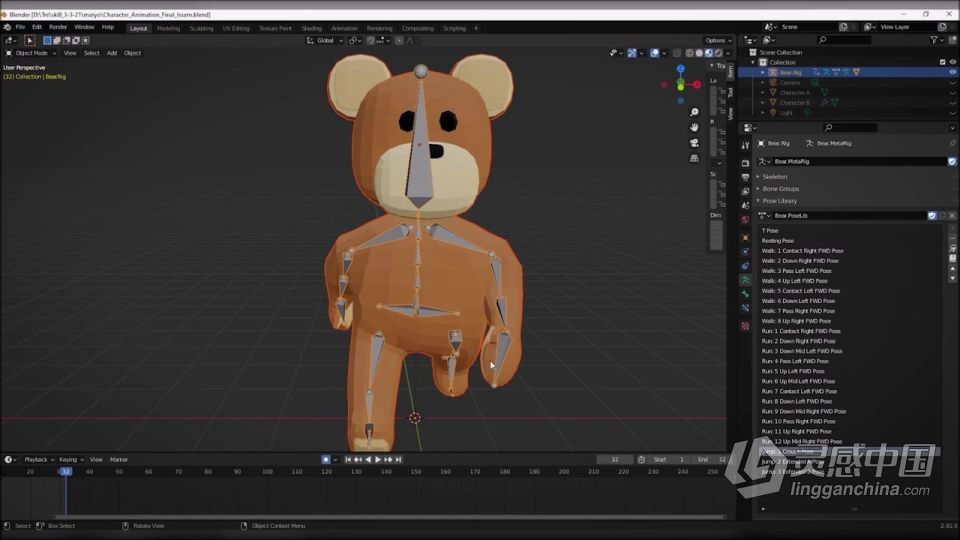Expand Character A tree item in outliner

(763, 92)
